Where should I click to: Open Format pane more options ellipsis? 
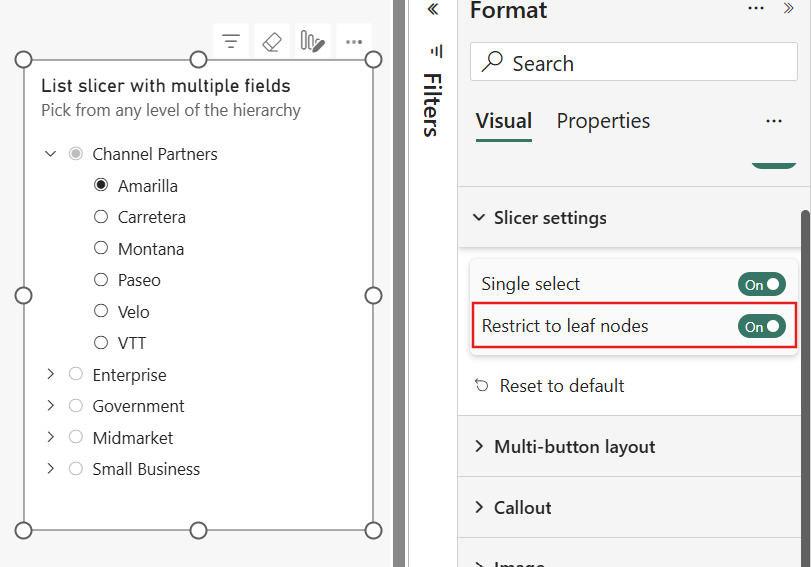coord(756,8)
